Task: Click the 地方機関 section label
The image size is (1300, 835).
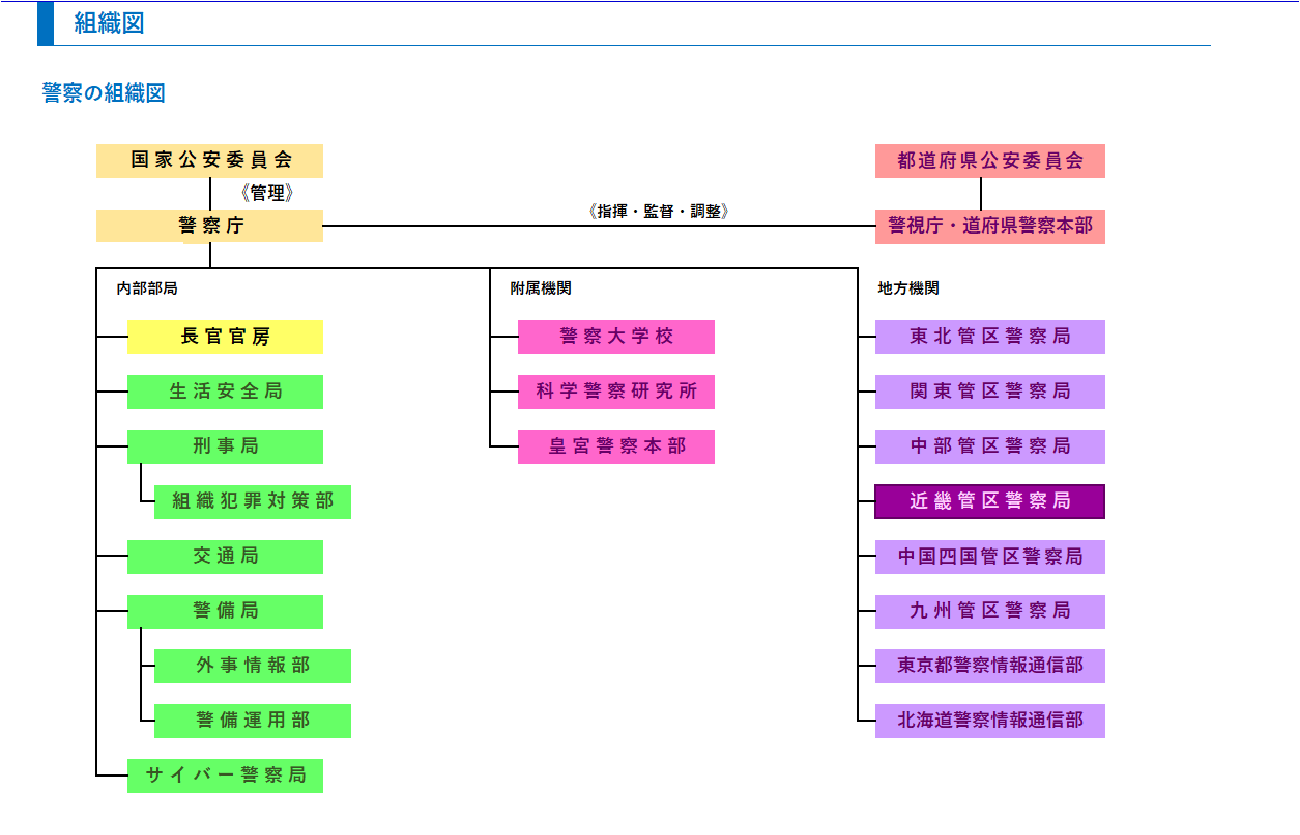Action: click(x=909, y=289)
